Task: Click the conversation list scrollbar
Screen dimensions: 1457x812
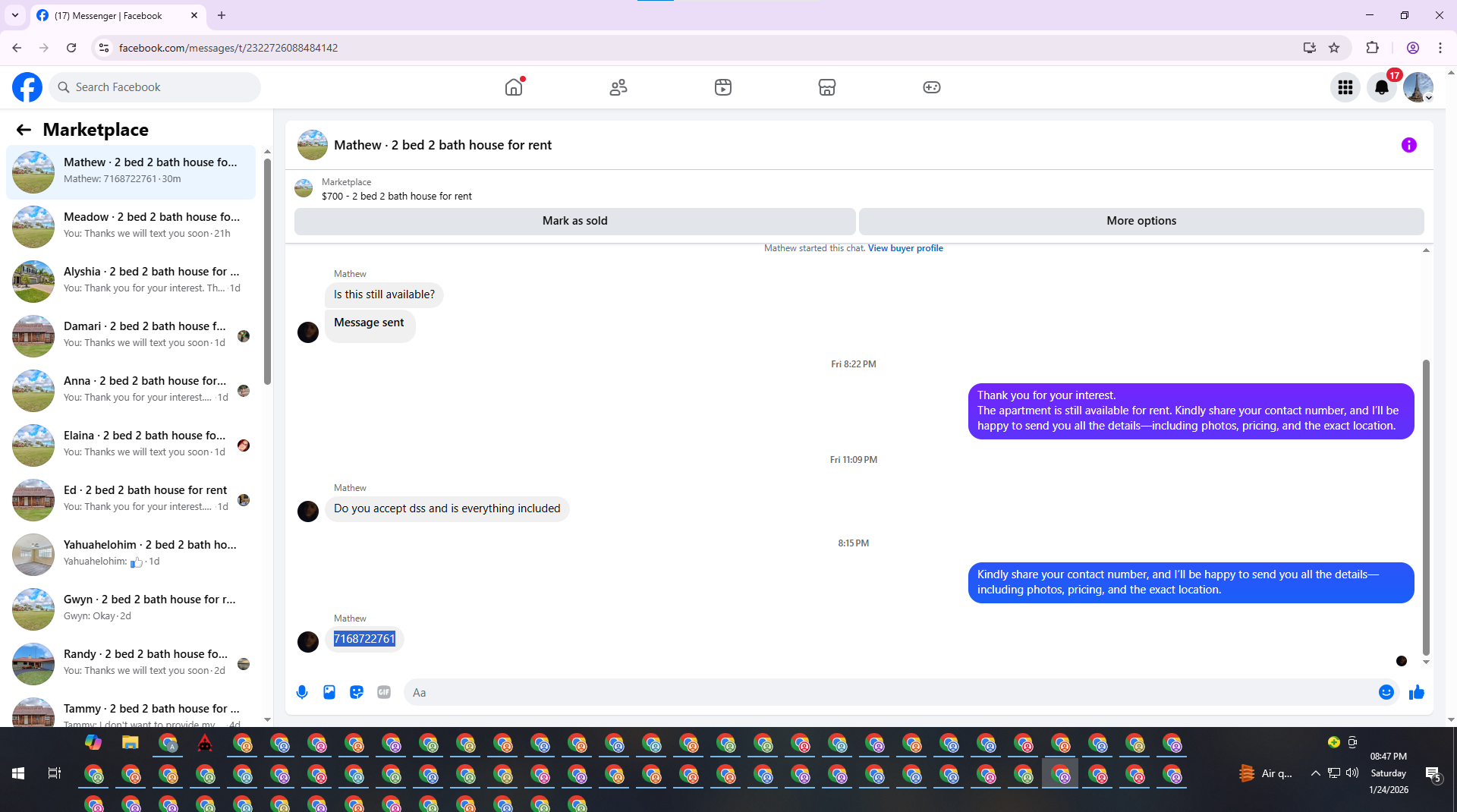Action: click(x=267, y=273)
